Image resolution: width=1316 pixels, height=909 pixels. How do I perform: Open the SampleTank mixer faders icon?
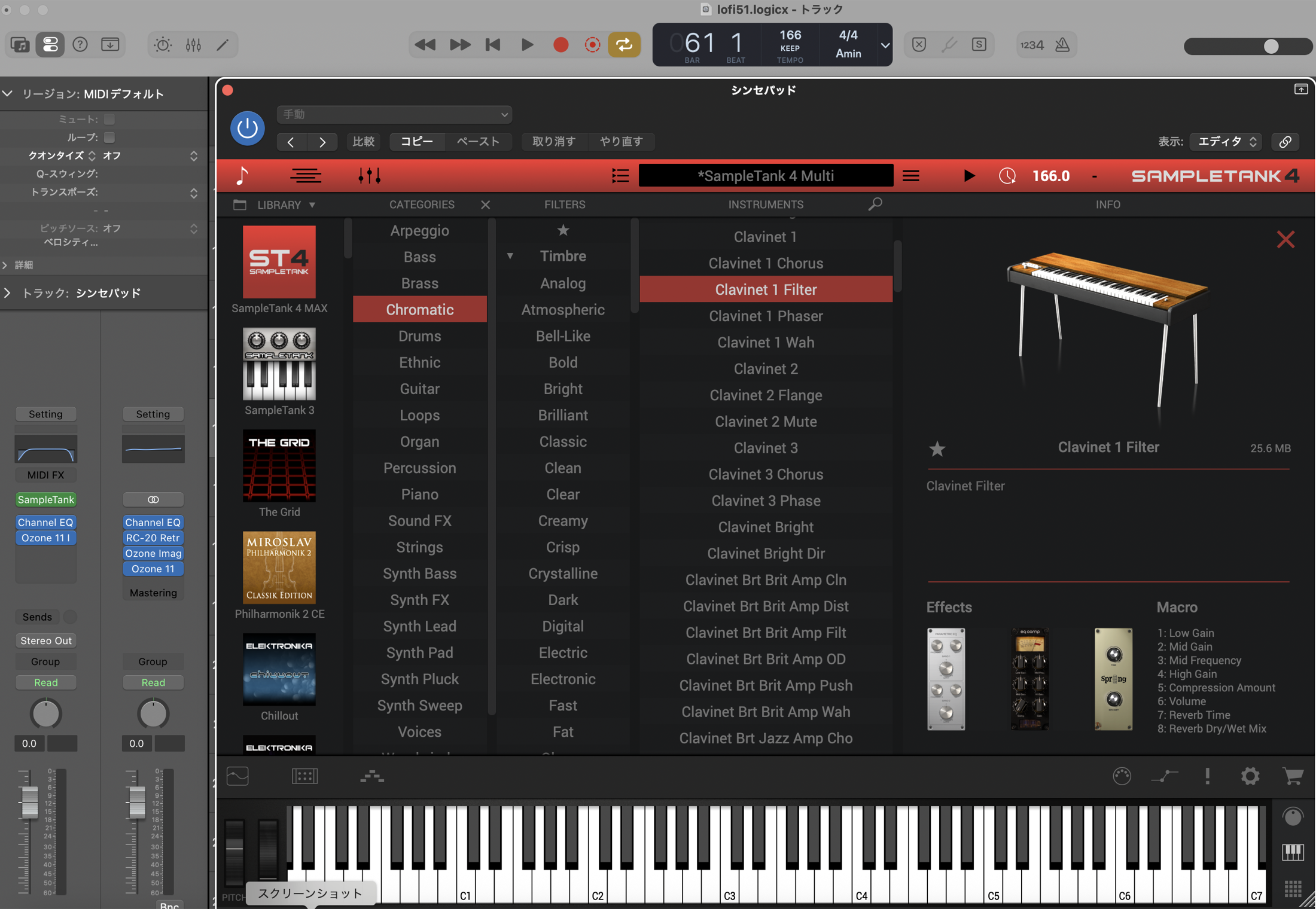pyautogui.click(x=370, y=176)
